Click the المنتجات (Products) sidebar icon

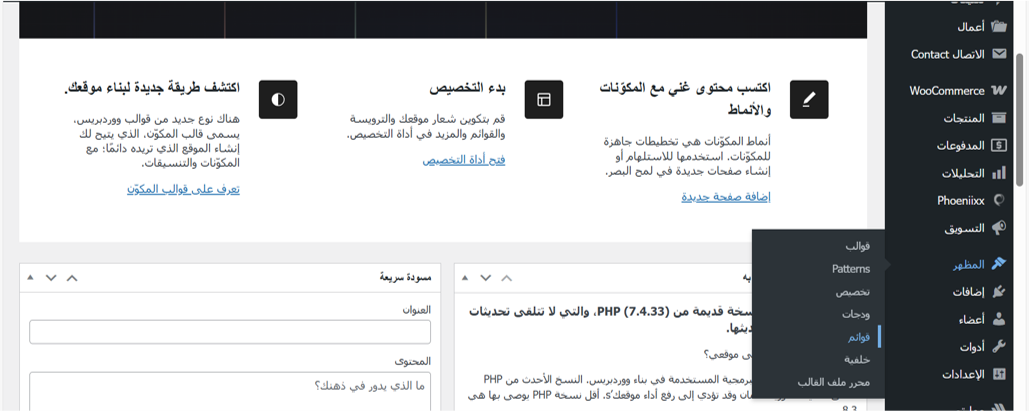coord(998,118)
